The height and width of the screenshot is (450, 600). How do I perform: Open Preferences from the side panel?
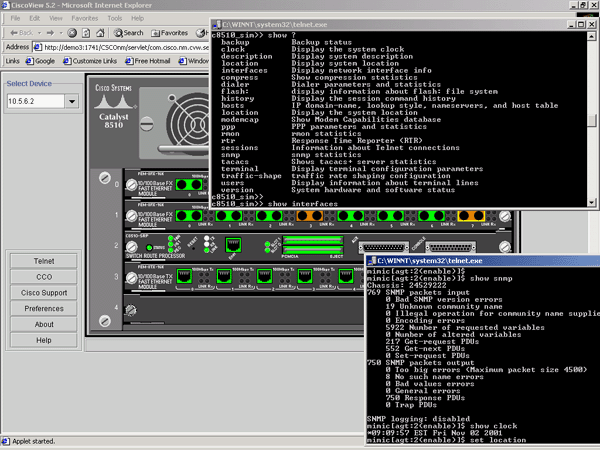coord(44,308)
